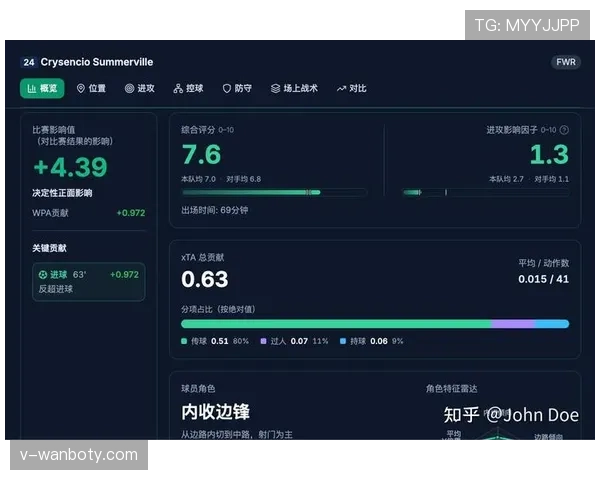Open the 概览 overview tab
This screenshot has width=600, height=480.
coord(42,88)
